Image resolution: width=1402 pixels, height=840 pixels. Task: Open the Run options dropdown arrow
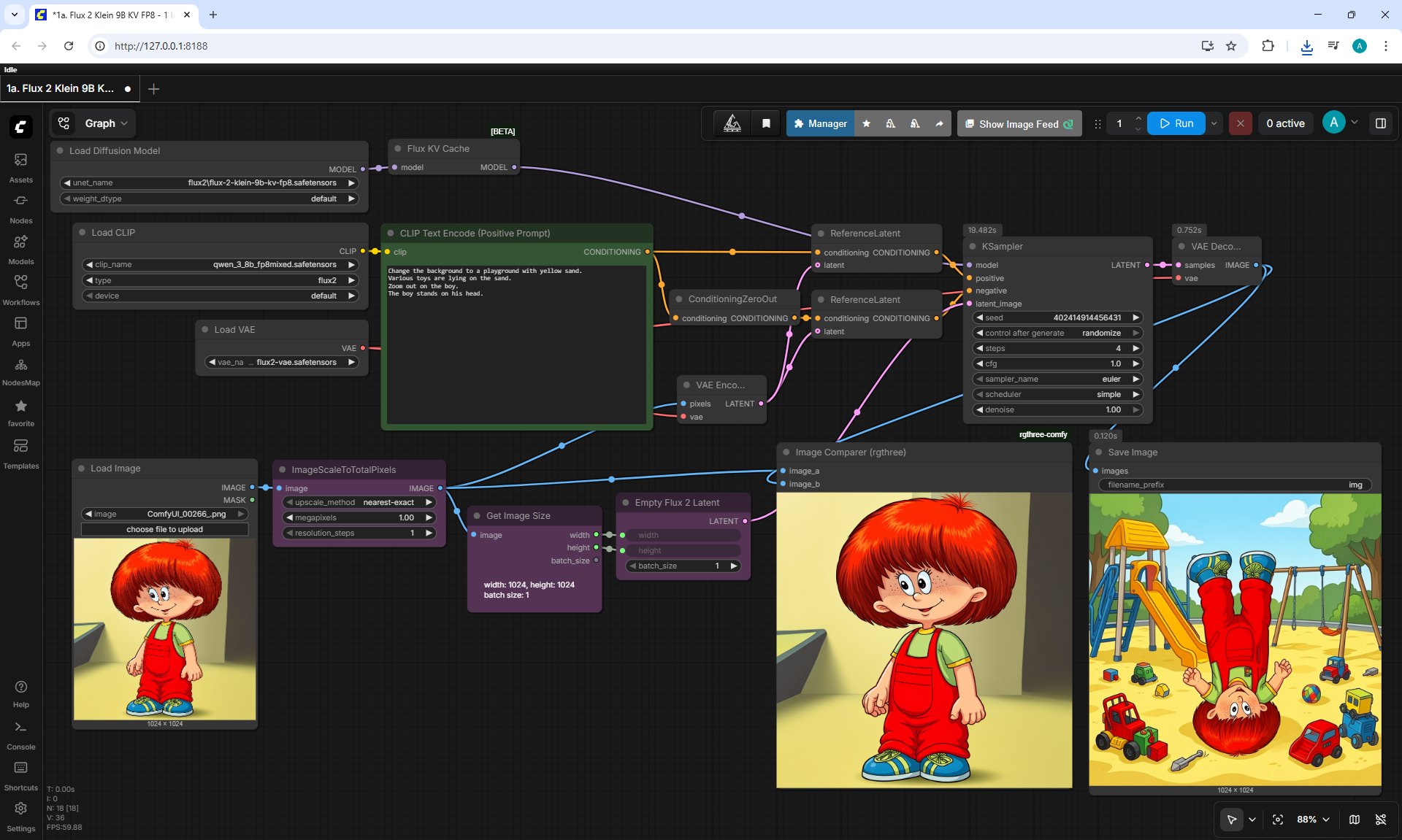[1214, 123]
